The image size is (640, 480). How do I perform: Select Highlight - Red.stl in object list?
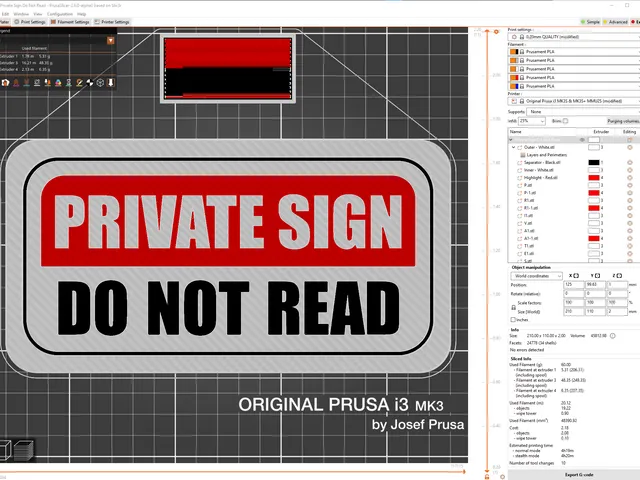[x=540, y=178]
